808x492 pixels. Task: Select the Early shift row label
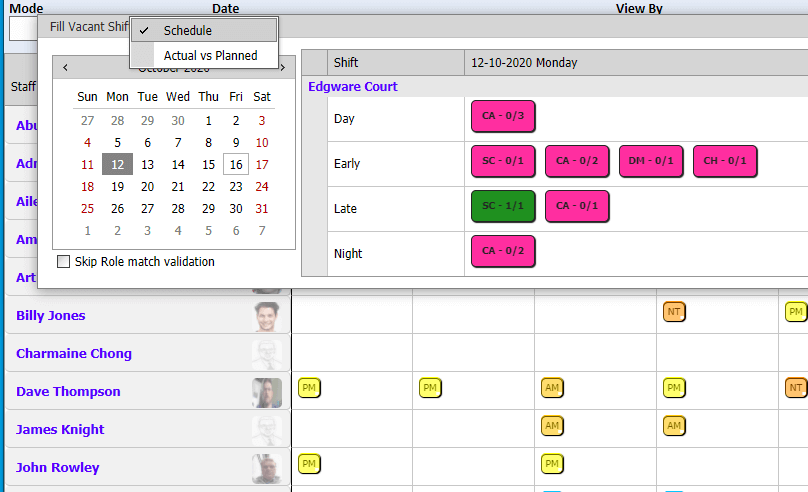click(x=347, y=164)
